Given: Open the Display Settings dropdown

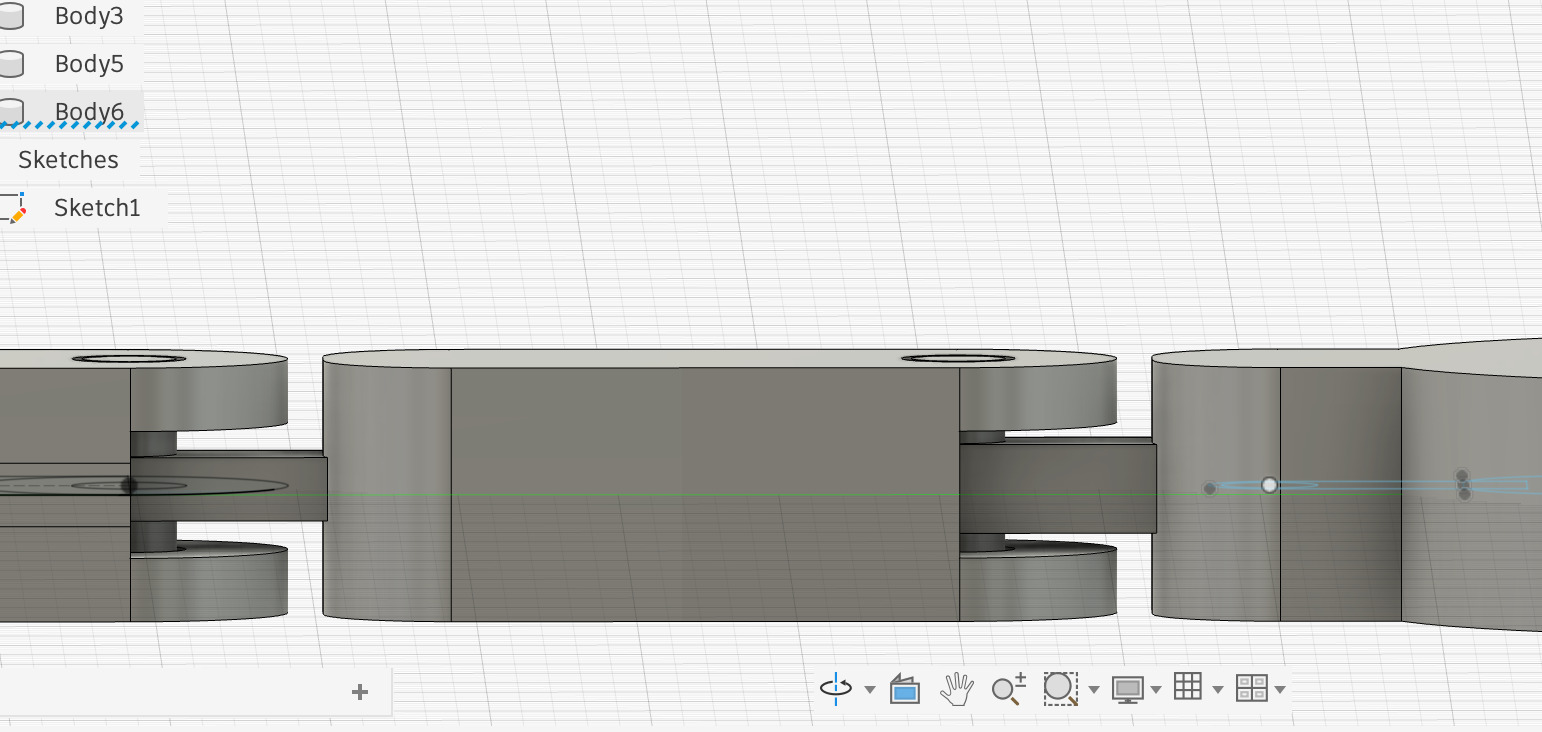Looking at the screenshot, I should pos(1158,689).
